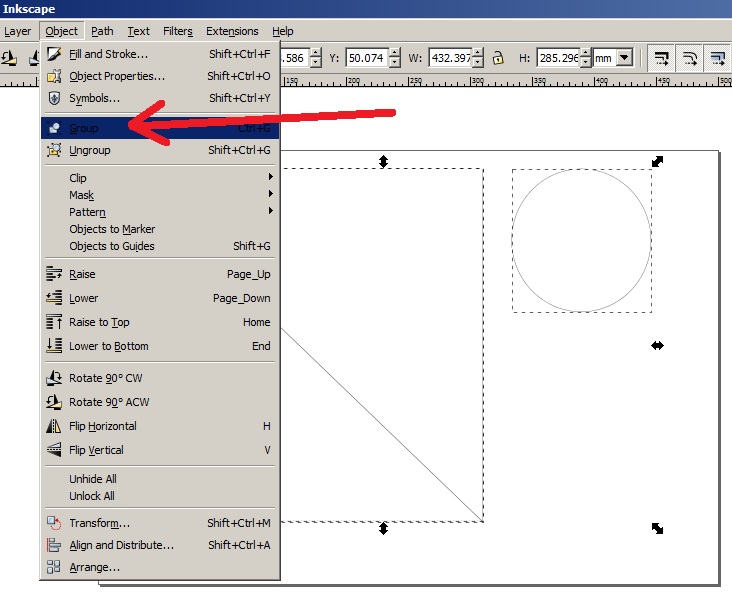Open Align and Distribute dialog
The height and width of the screenshot is (597, 732).
[x=160, y=545]
